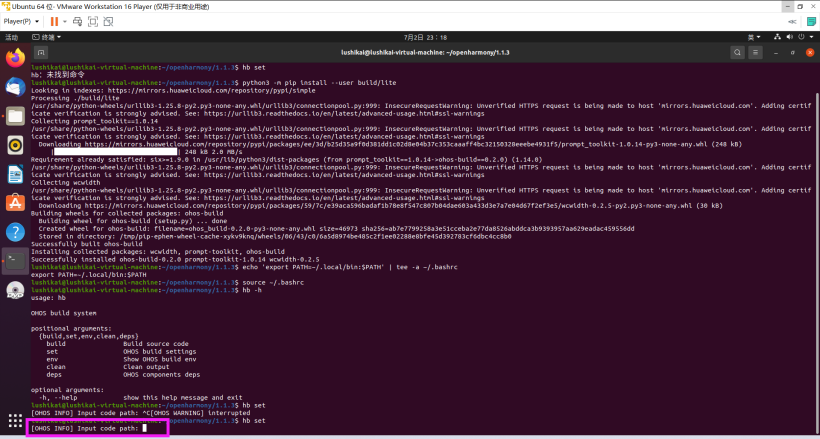Open Ubuntu Software store in the dock
This screenshot has width=820, height=439.
click(15, 203)
